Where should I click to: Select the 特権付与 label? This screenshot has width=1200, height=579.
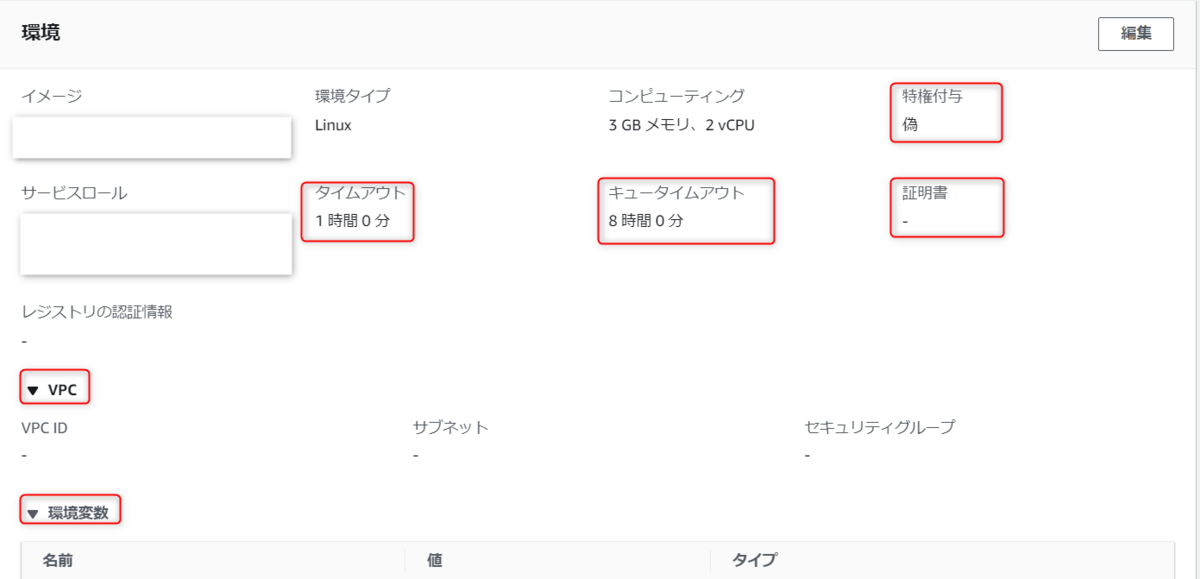click(x=932, y=96)
